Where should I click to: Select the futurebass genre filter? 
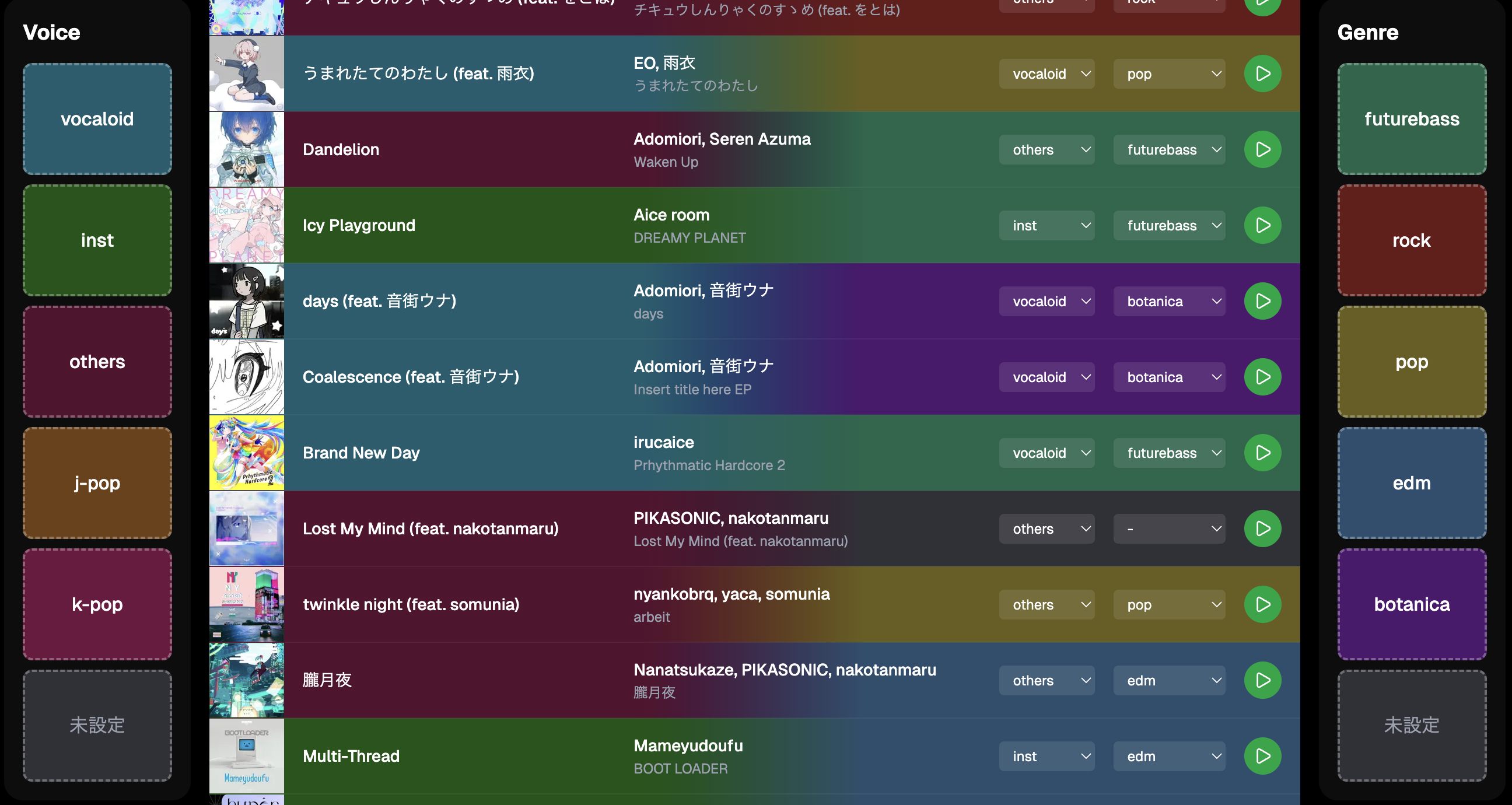(x=1412, y=118)
